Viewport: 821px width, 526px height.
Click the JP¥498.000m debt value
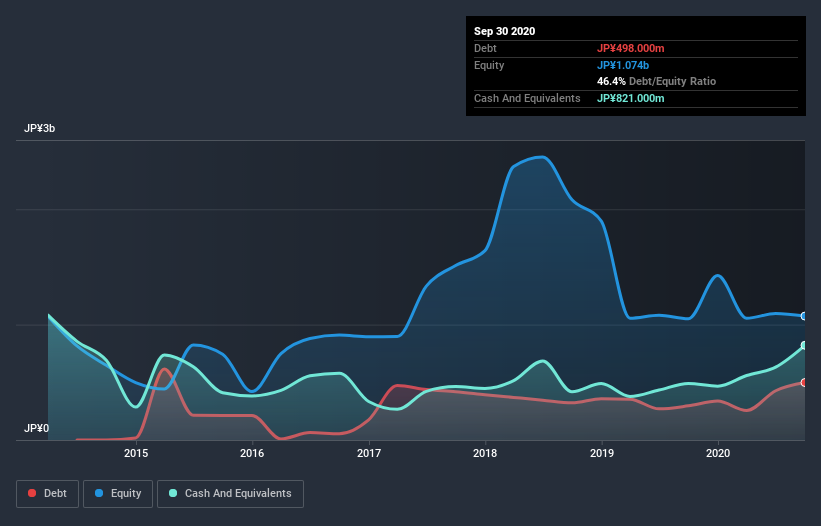[x=630, y=49]
